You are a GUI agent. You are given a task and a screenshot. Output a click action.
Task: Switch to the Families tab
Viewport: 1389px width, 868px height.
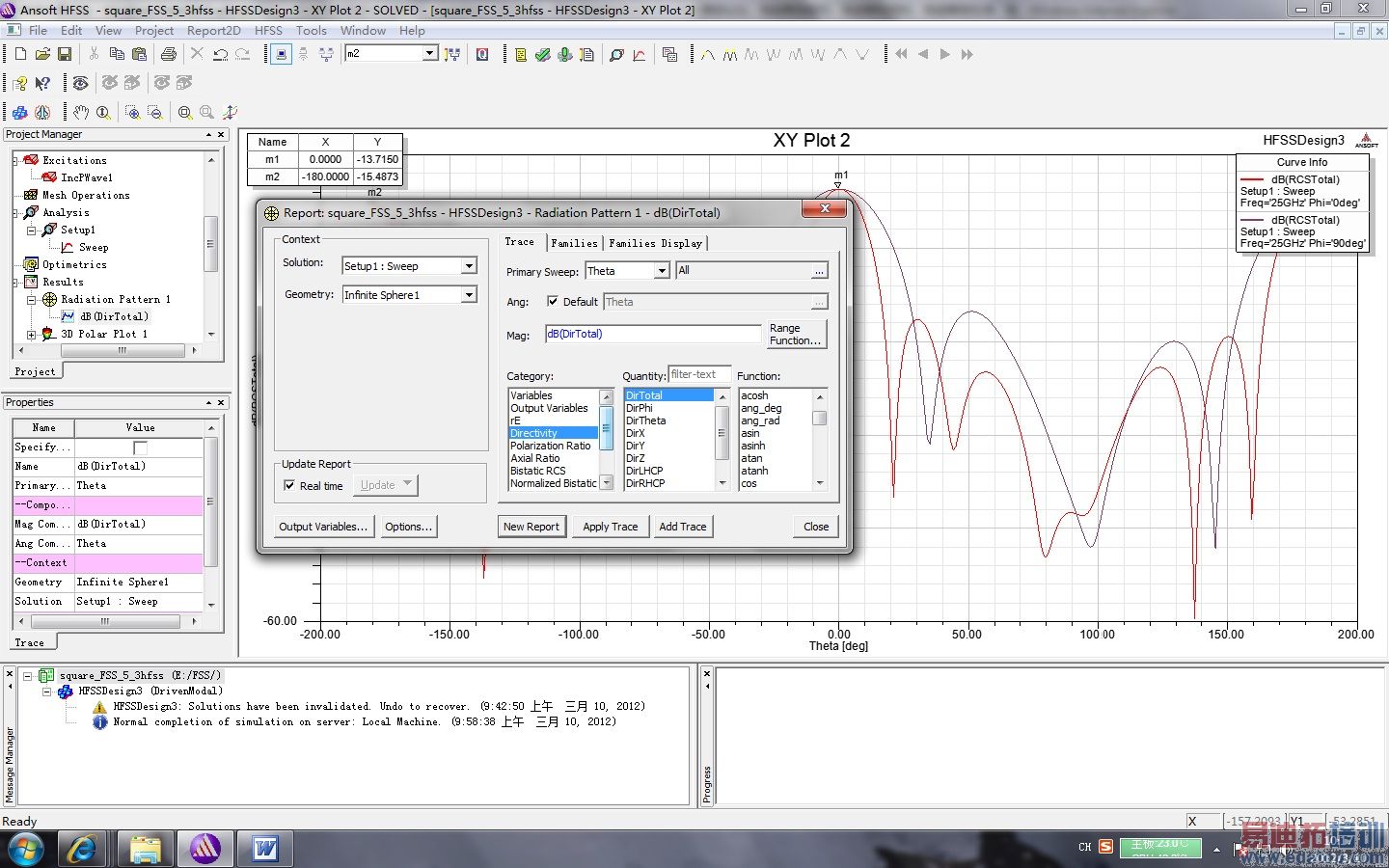574,243
